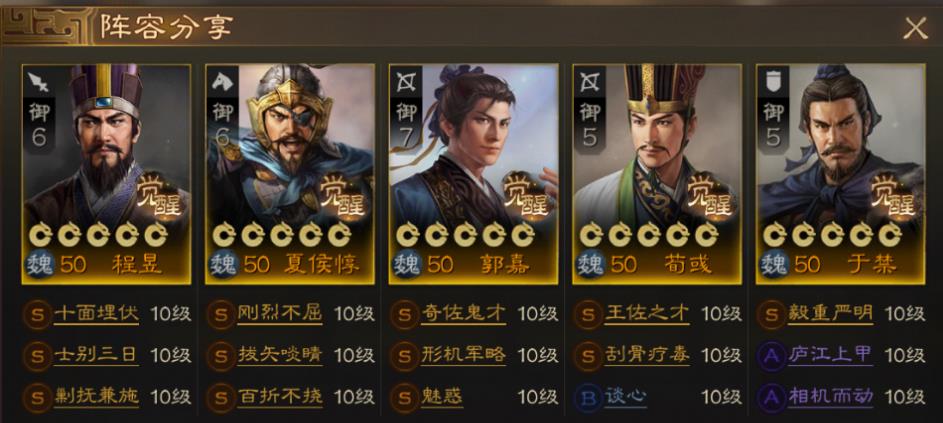Screen dimensions: 943x423
Task: Close the 阵容分享 panel
Action: [915, 28]
